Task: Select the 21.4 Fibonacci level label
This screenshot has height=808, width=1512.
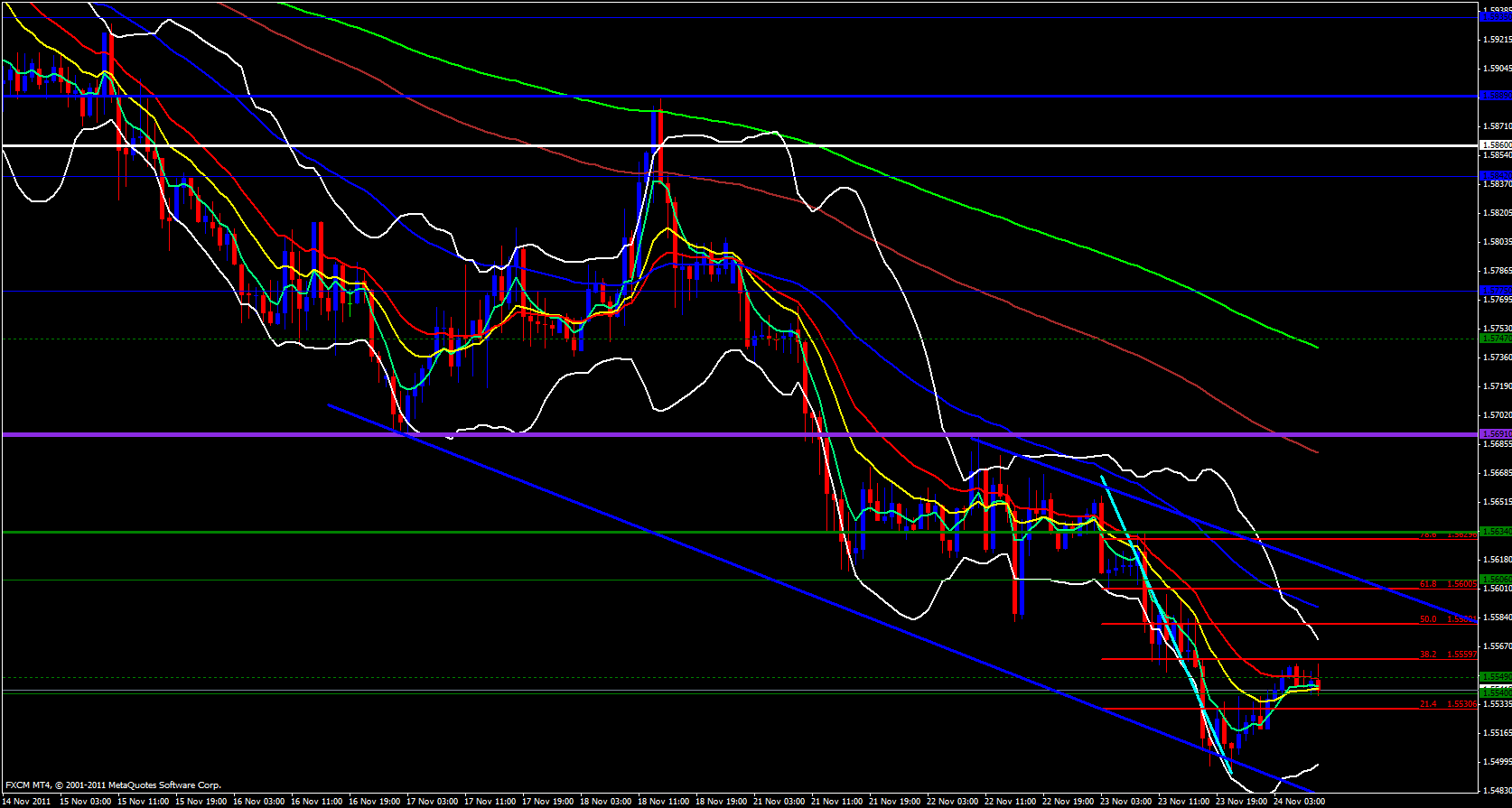Action: point(1428,704)
